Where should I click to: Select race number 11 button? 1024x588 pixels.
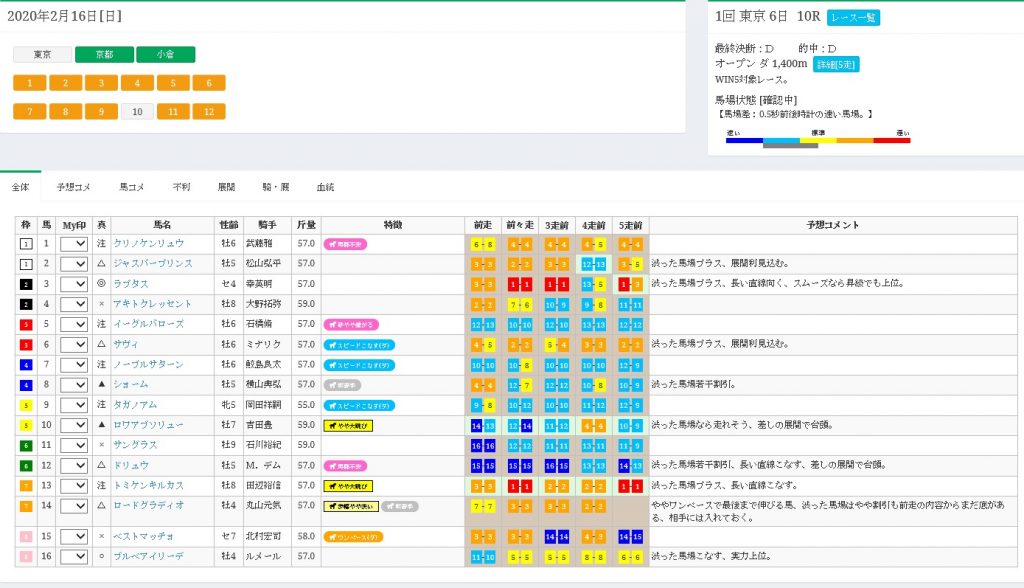pyautogui.click(x=173, y=111)
